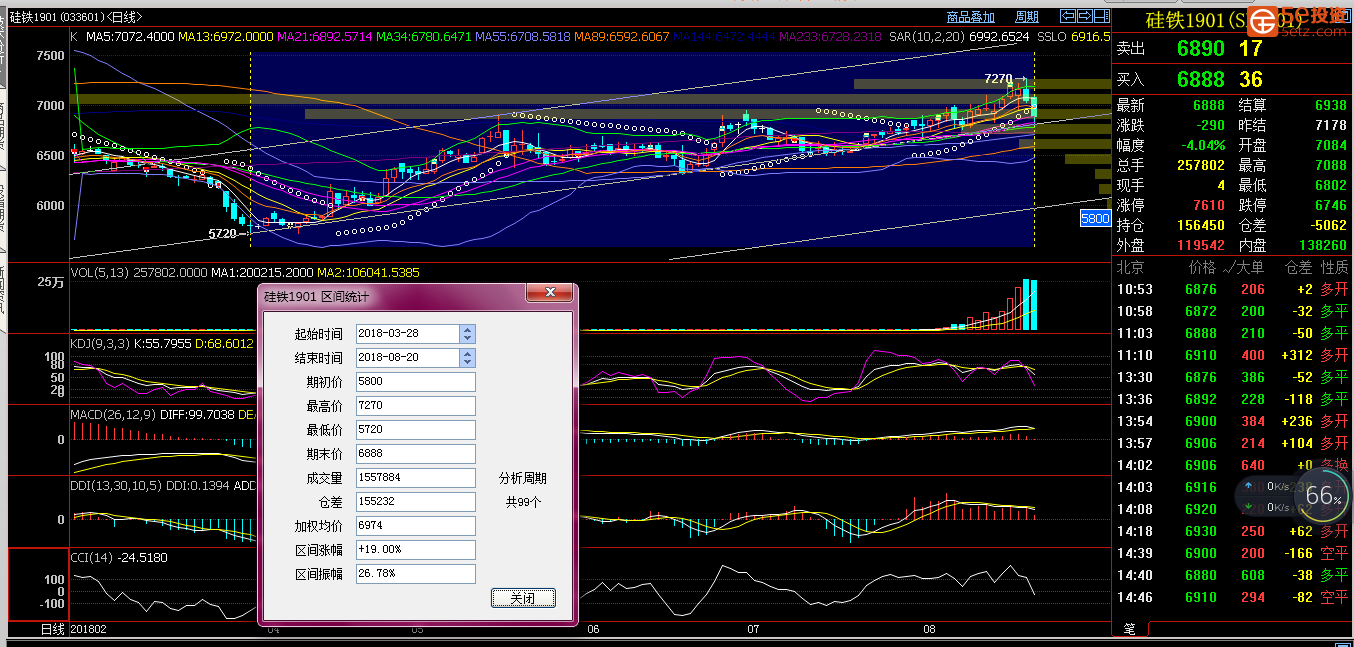Click the 期初价 field showing 5800

(416, 382)
